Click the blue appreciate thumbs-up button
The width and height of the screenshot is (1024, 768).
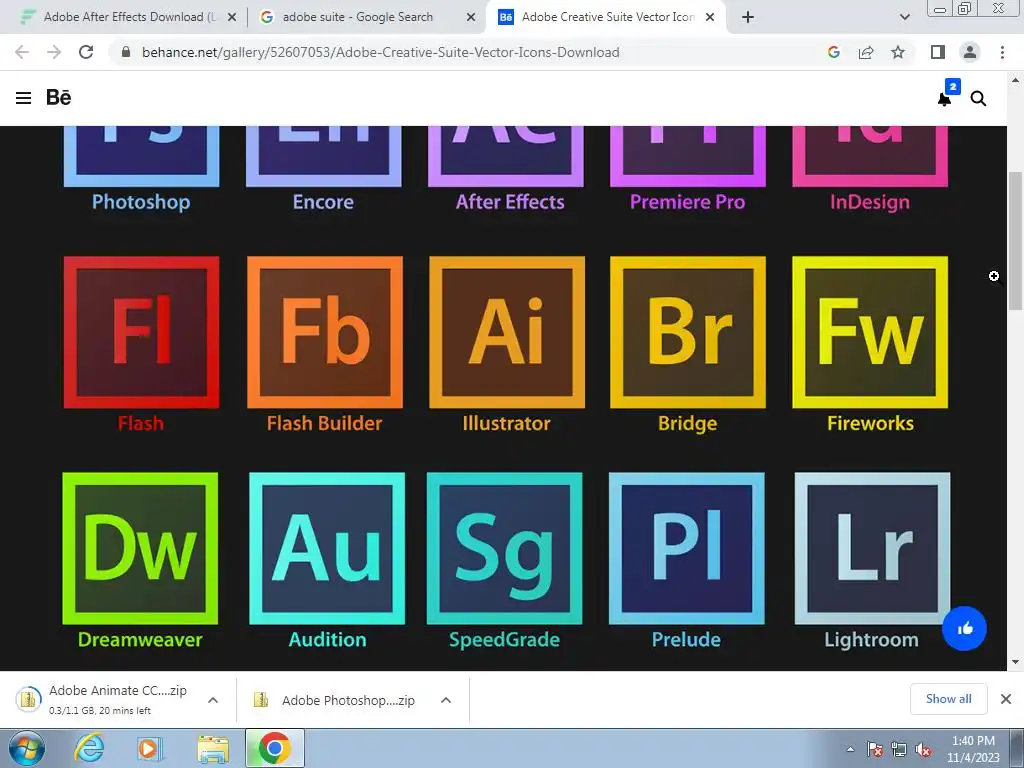click(965, 628)
